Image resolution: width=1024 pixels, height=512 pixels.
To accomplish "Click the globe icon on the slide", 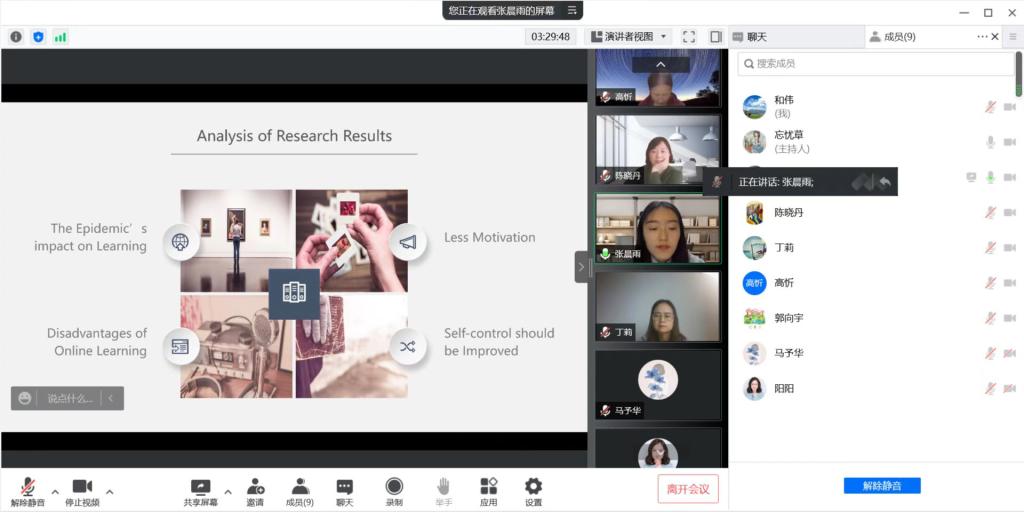I will (x=180, y=242).
